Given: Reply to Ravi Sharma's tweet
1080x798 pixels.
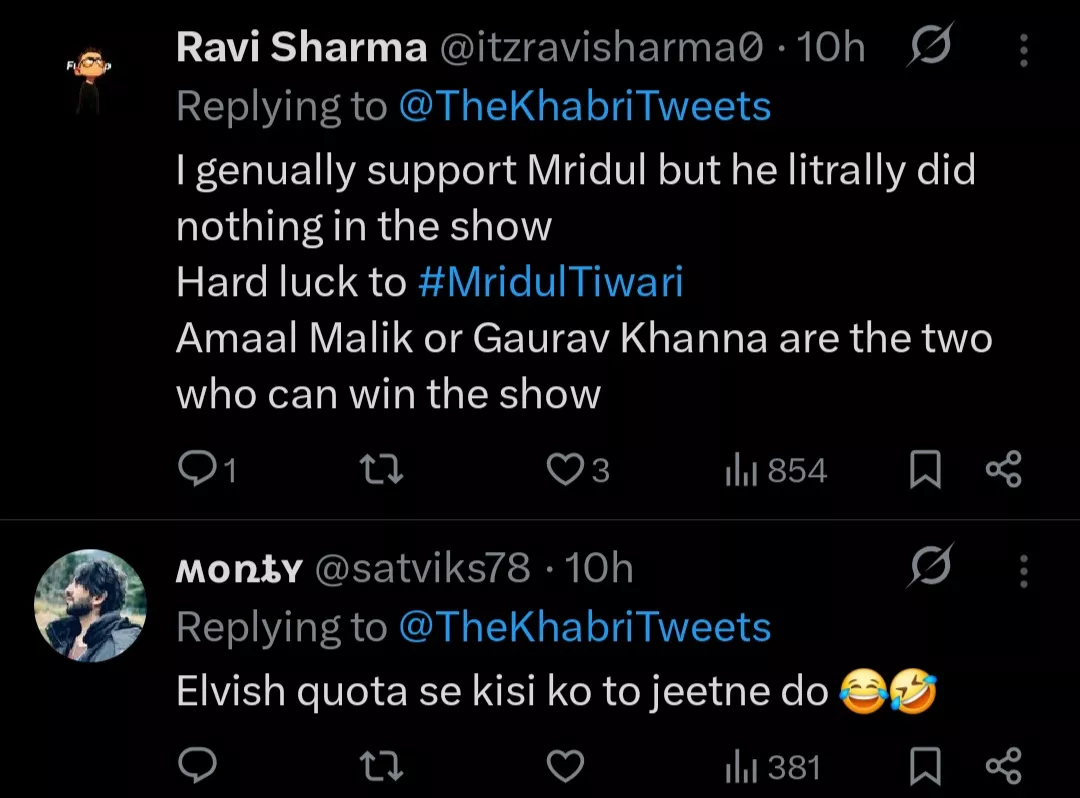Looking at the screenshot, I should tap(197, 469).
